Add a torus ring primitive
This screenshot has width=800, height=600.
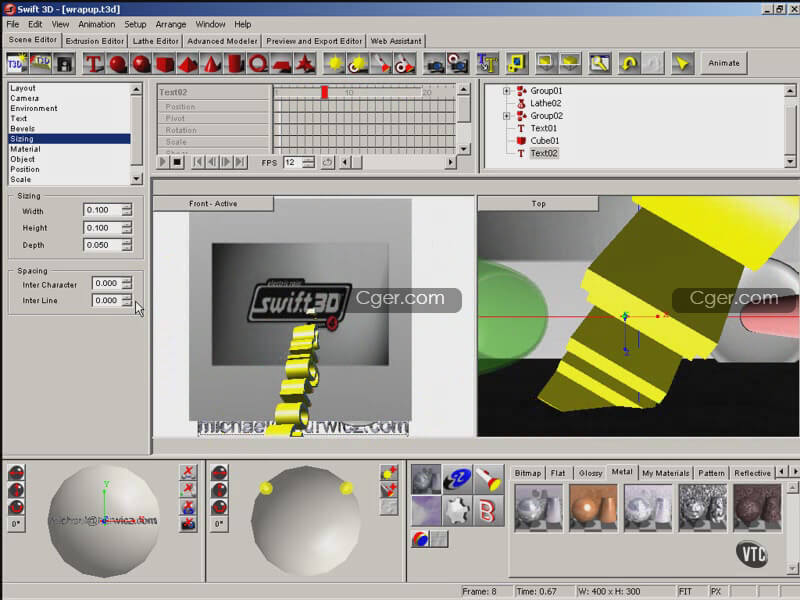click(258, 63)
